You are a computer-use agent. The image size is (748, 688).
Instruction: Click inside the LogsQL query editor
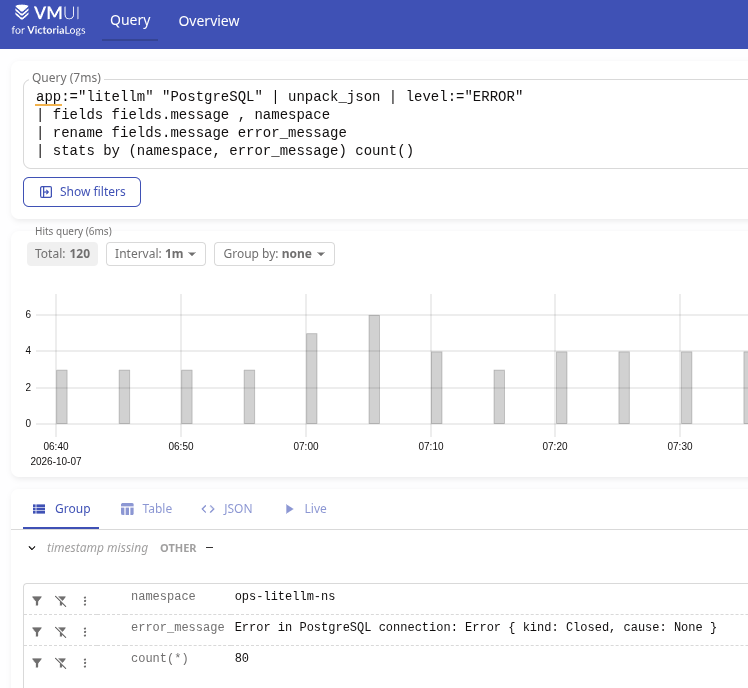(385, 124)
